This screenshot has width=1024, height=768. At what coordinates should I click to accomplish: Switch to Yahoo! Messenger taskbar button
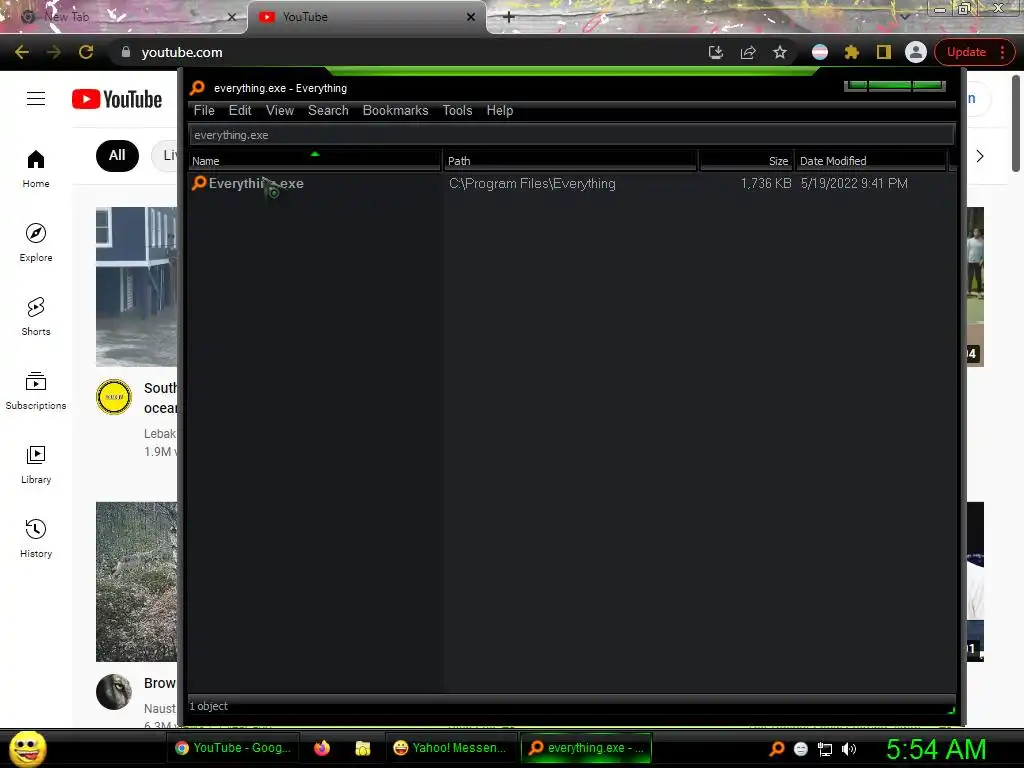pos(451,748)
